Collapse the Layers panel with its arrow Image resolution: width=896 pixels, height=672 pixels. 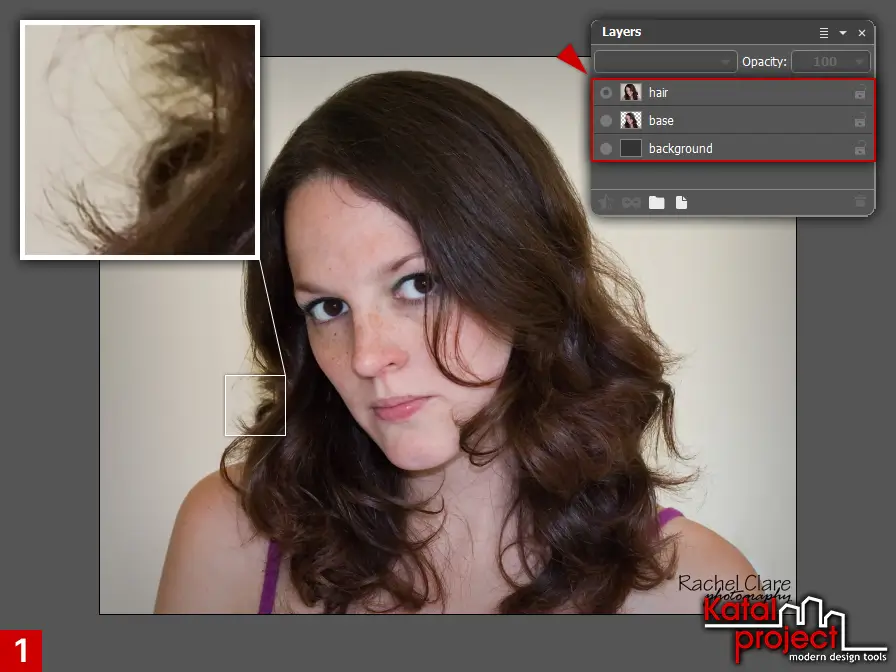(843, 32)
